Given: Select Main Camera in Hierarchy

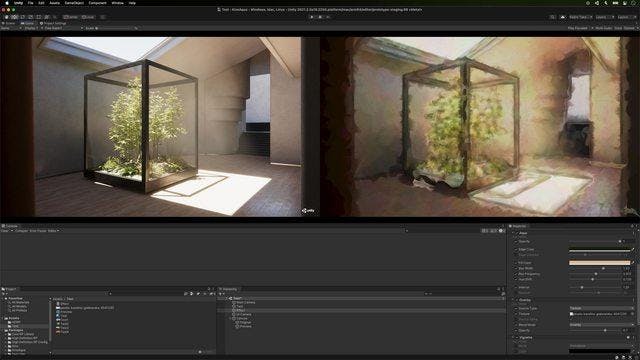Looking at the screenshot, I should tap(245, 302).
